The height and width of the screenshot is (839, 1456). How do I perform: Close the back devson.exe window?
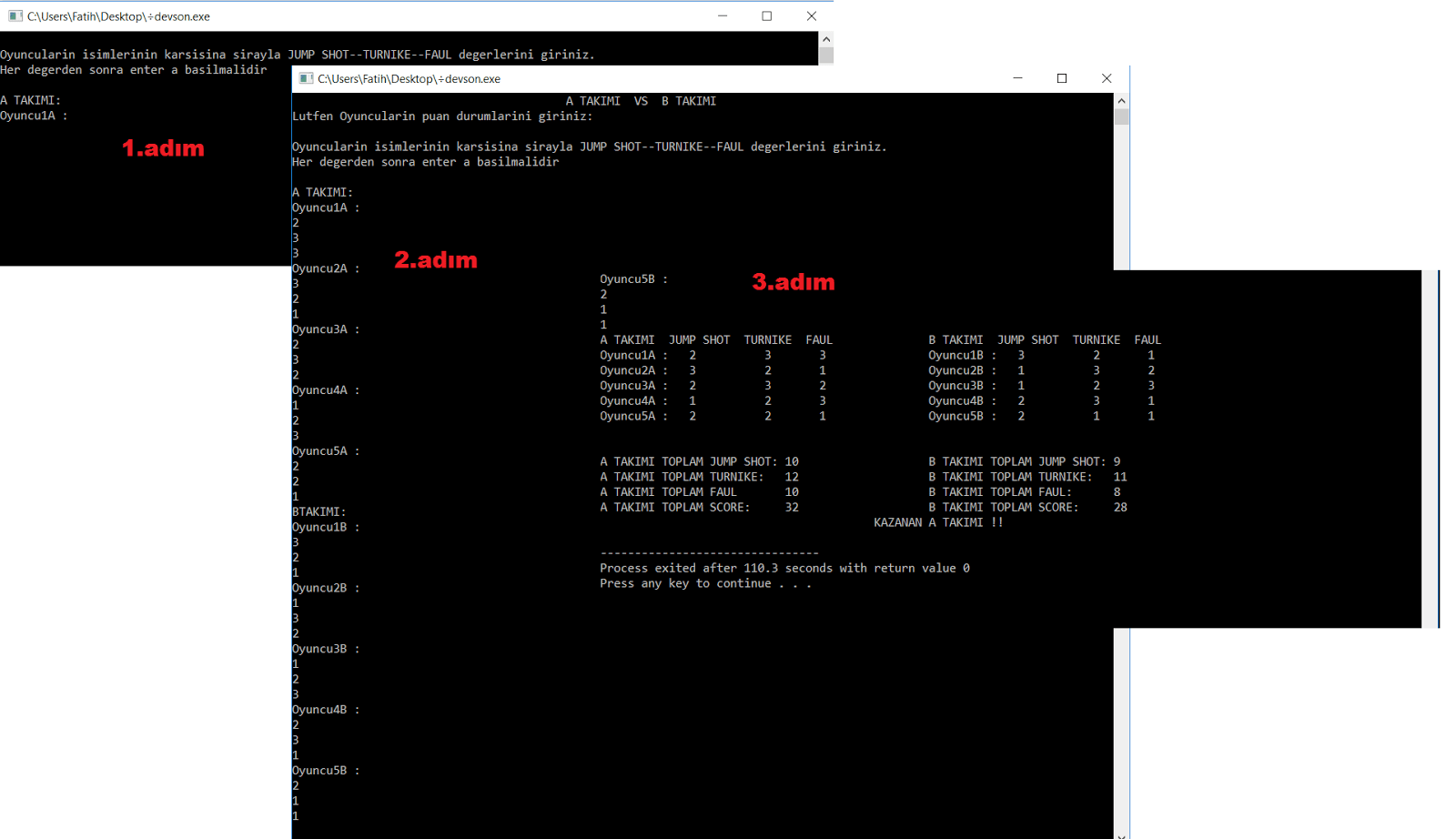(812, 16)
